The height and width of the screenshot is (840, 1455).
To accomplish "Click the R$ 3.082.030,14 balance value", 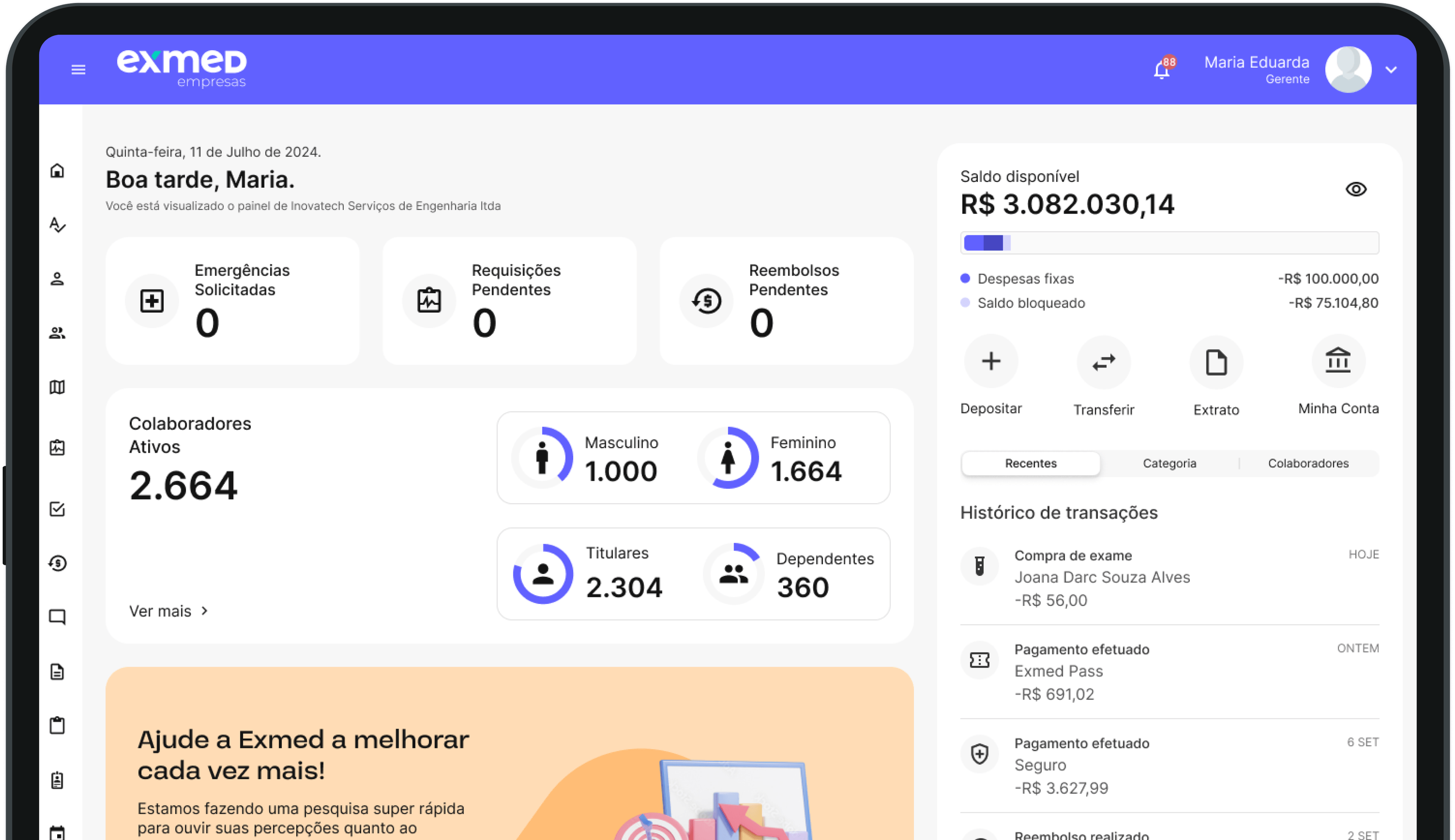I will click(x=1067, y=204).
